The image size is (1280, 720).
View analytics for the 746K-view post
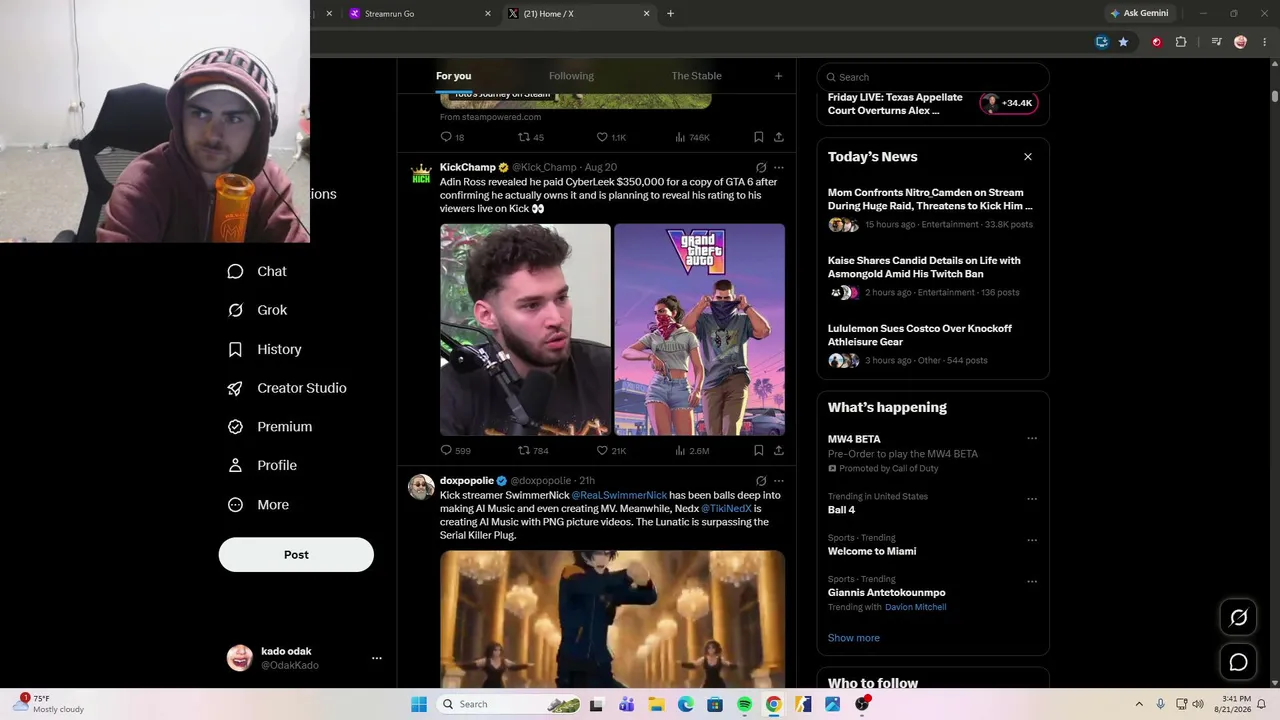point(680,137)
